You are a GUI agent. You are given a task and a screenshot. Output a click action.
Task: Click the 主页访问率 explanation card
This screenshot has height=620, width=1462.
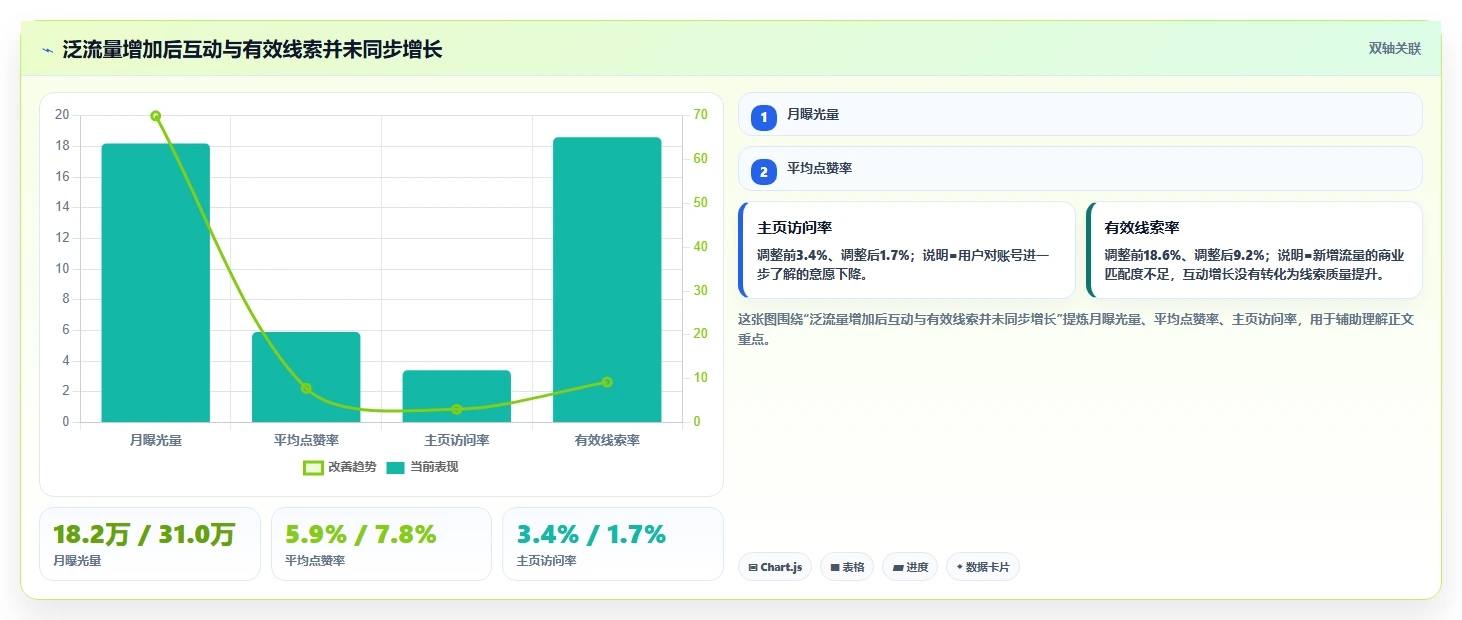coord(907,250)
